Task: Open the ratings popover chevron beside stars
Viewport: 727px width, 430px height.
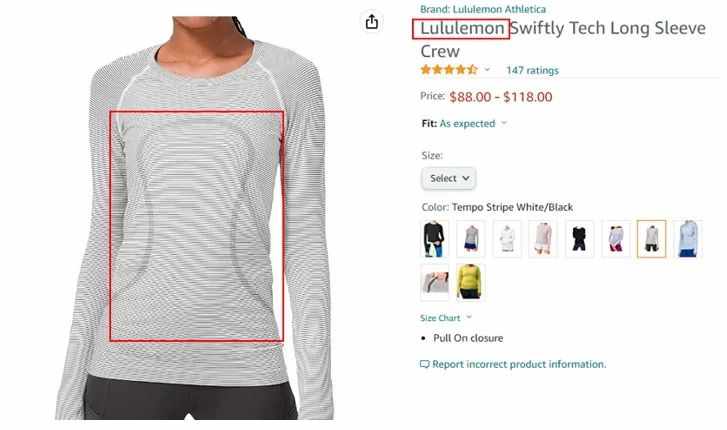Action: click(x=487, y=70)
